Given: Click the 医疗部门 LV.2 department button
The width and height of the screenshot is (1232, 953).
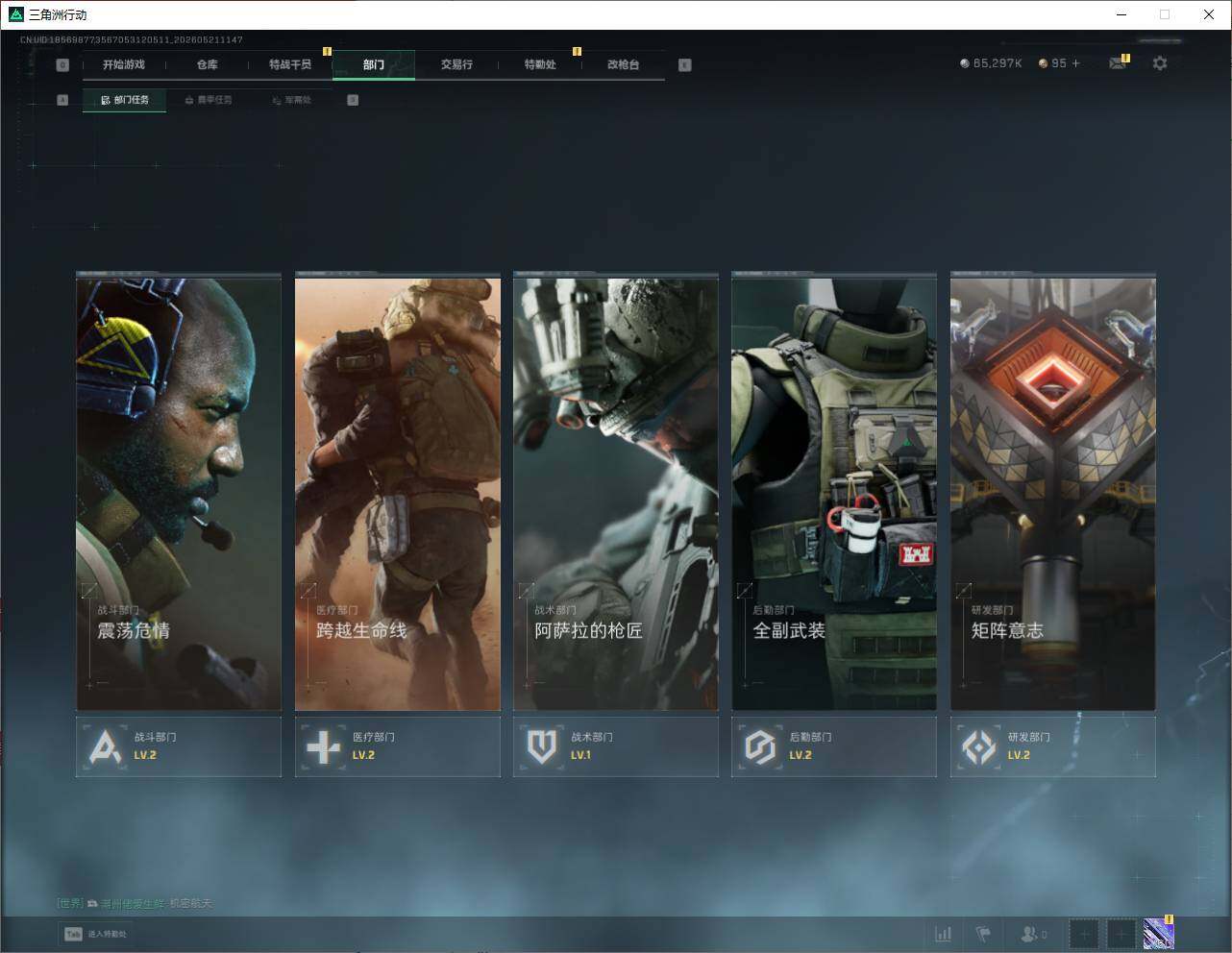Looking at the screenshot, I should [398, 746].
